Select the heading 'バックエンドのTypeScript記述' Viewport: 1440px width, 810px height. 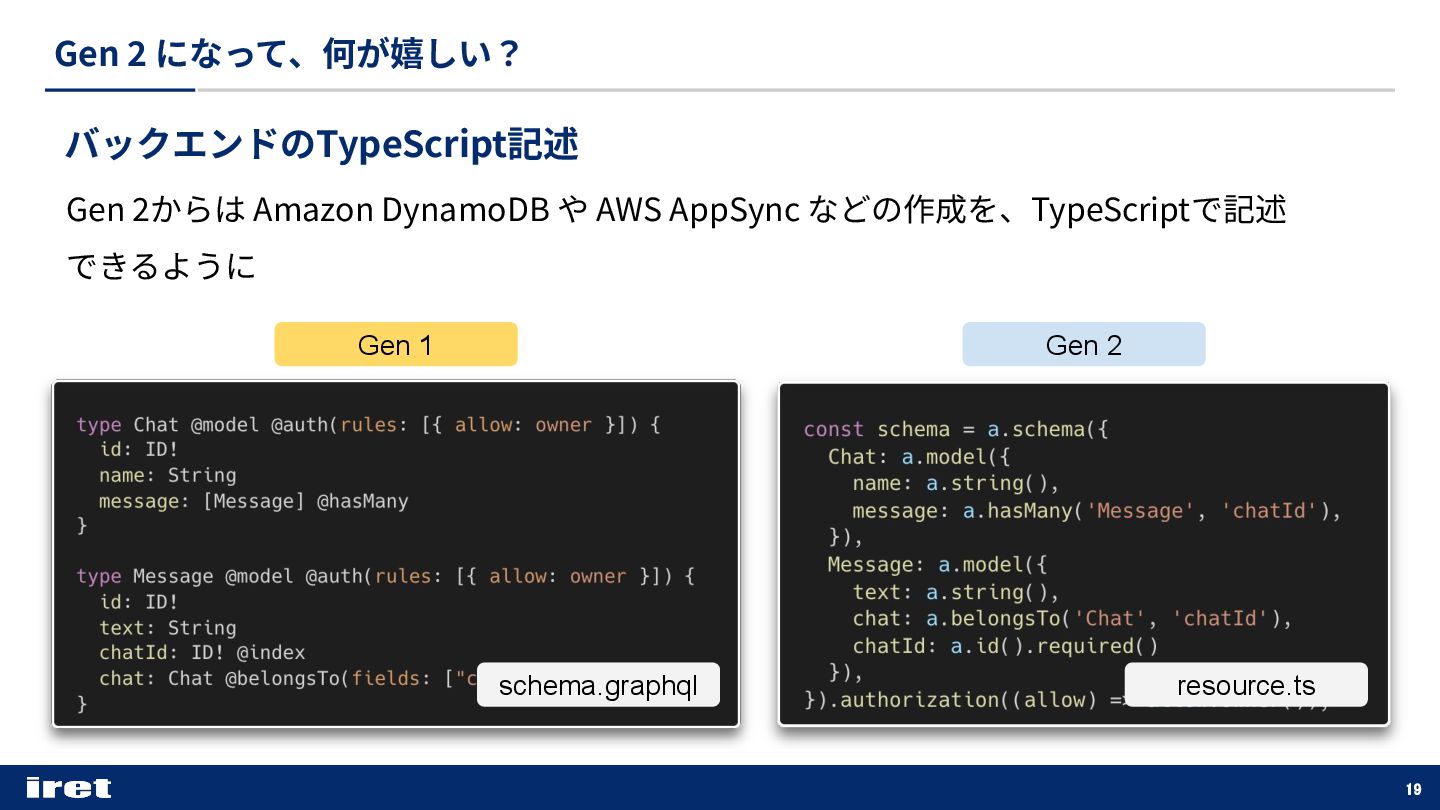click(x=322, y=144)
